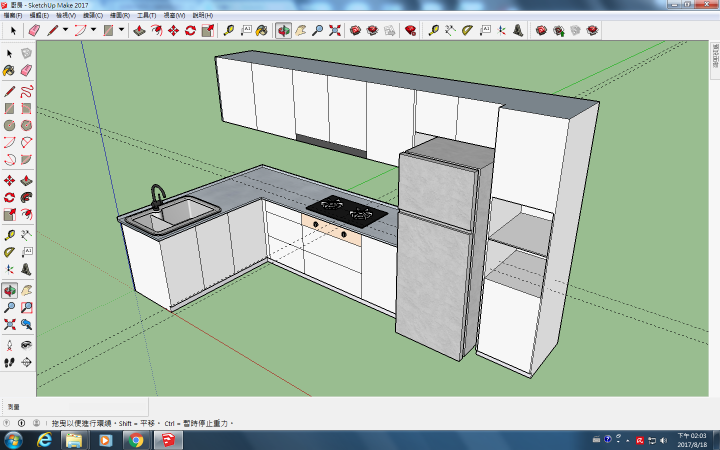Open the Windows Start button

click(x=12, y=440)
